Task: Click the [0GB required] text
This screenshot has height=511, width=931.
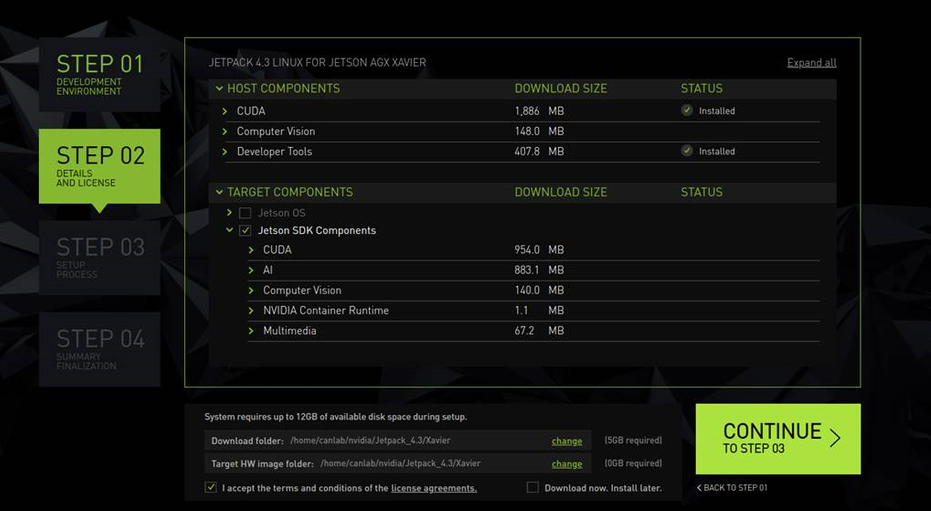Action: pyautogui.click(x=633, y=463)
